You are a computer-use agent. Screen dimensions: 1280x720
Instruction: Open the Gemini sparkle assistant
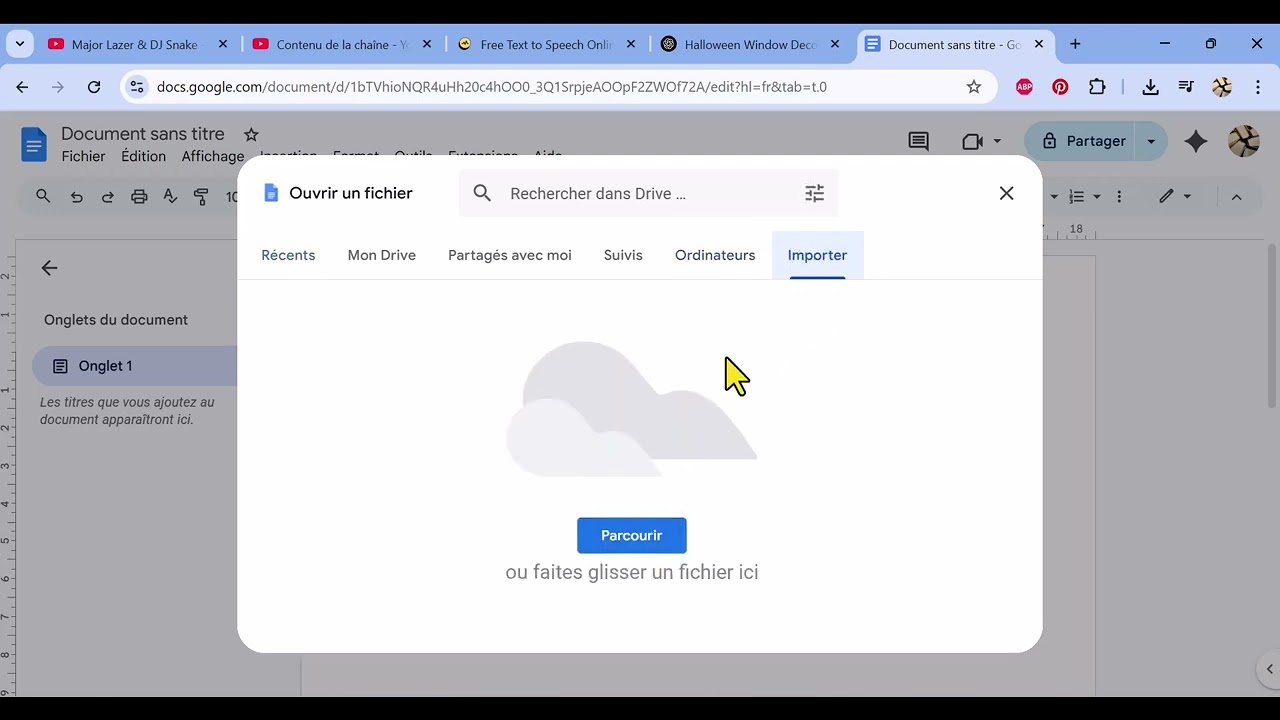[1196, 142]
